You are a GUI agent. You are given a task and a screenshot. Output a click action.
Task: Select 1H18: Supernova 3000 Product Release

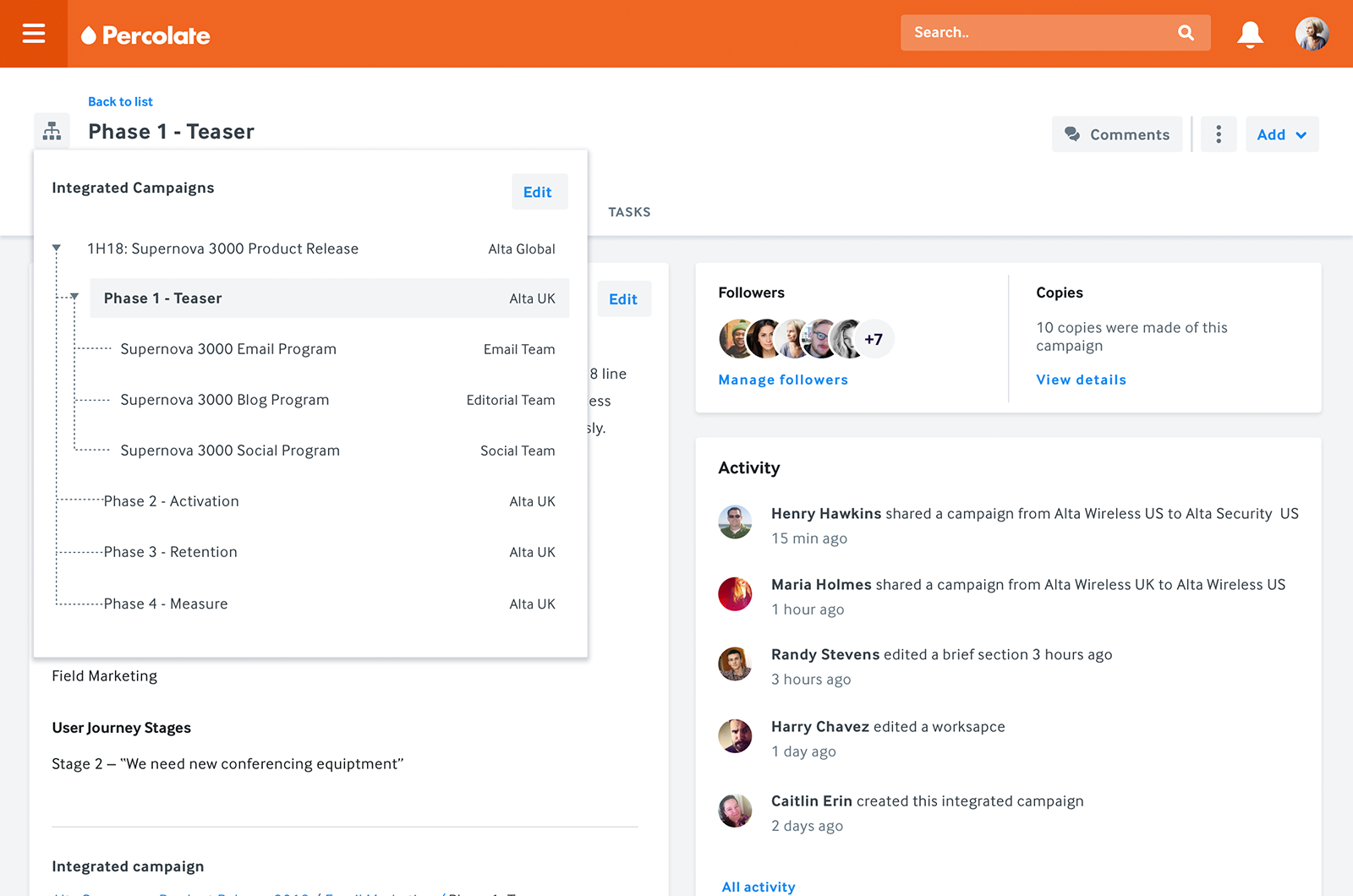[223, 249]
